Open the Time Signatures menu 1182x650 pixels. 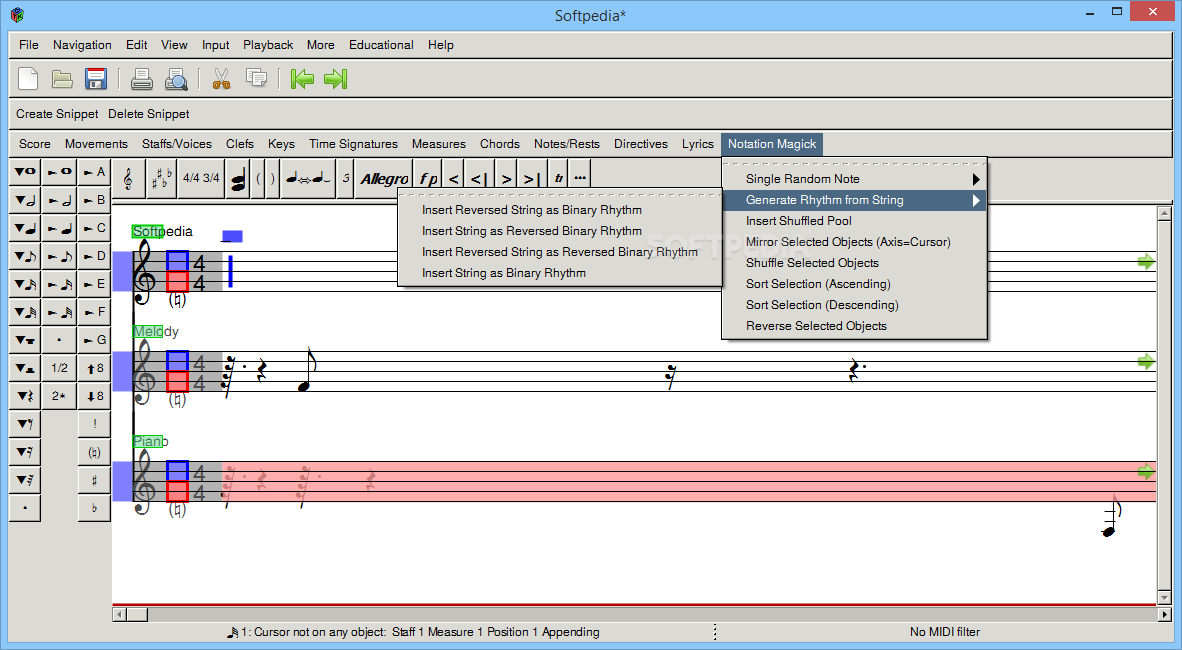353,144
